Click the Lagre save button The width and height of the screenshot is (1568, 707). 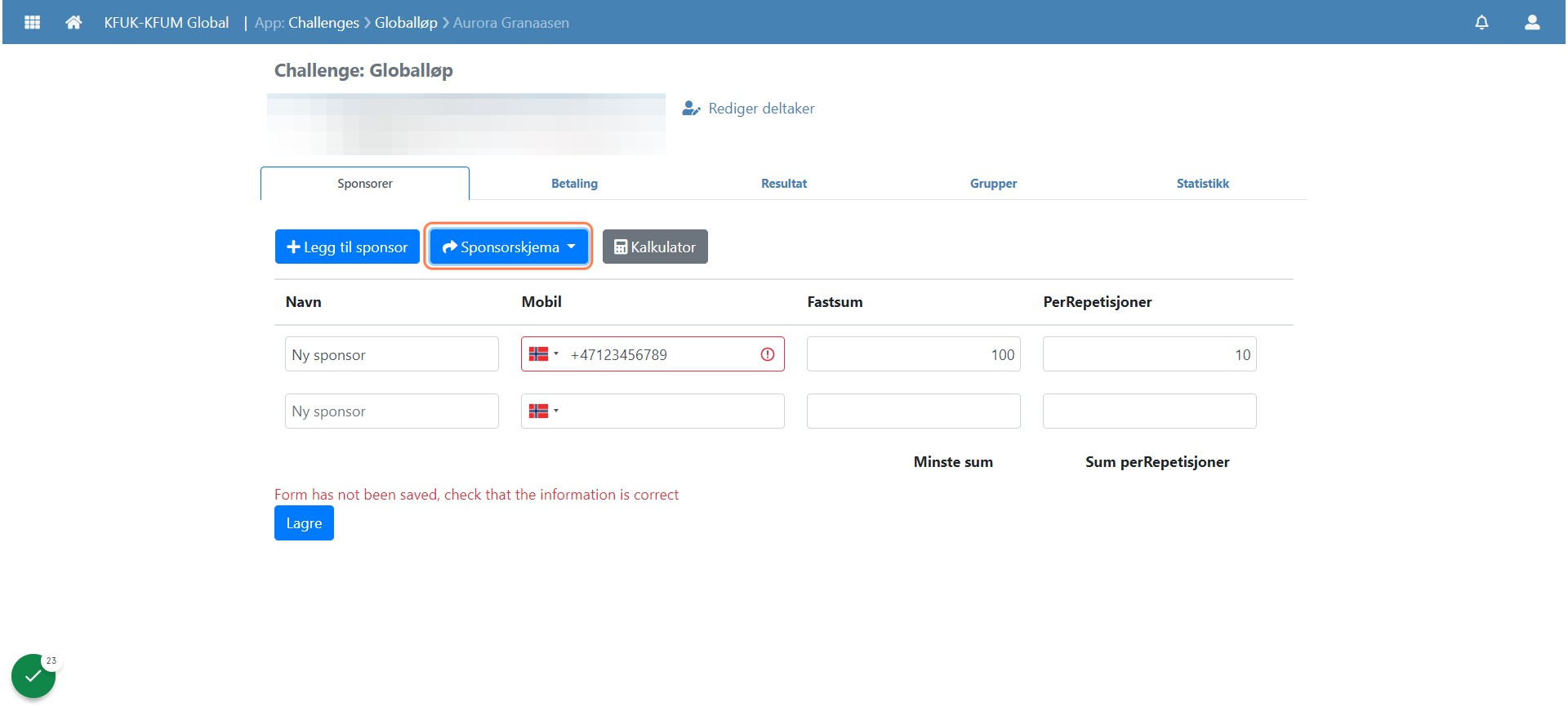pyautogui.click(x=304, y=523)
